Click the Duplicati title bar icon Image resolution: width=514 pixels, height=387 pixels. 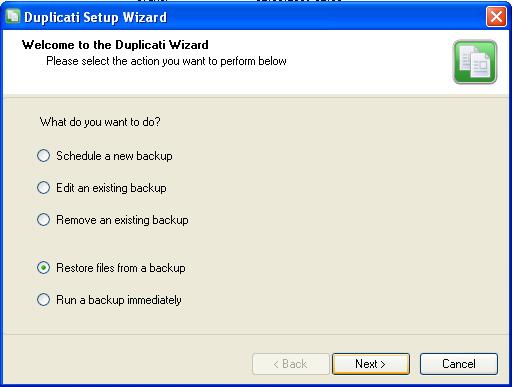coord(13,16)
